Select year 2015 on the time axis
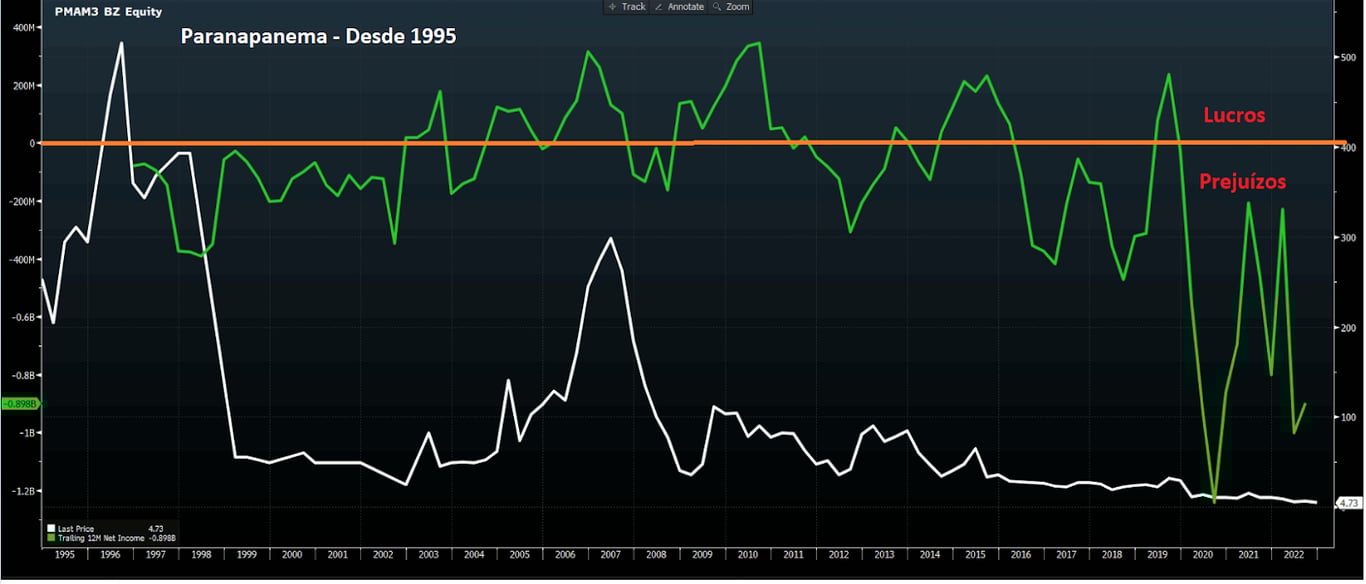The width and height of the screenshot is (1366, 584). [x=975, y=553]
